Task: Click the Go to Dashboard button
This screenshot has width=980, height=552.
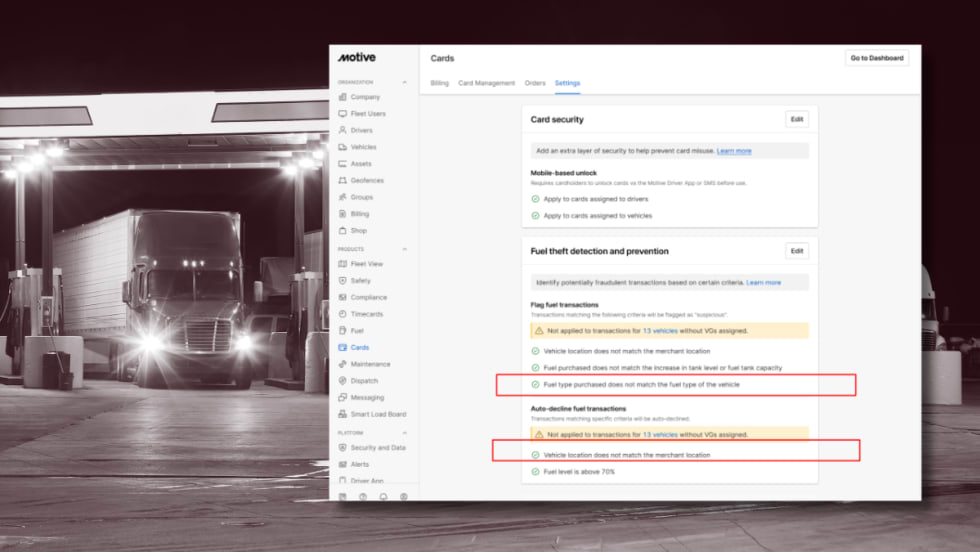Action: pos(876,58)
